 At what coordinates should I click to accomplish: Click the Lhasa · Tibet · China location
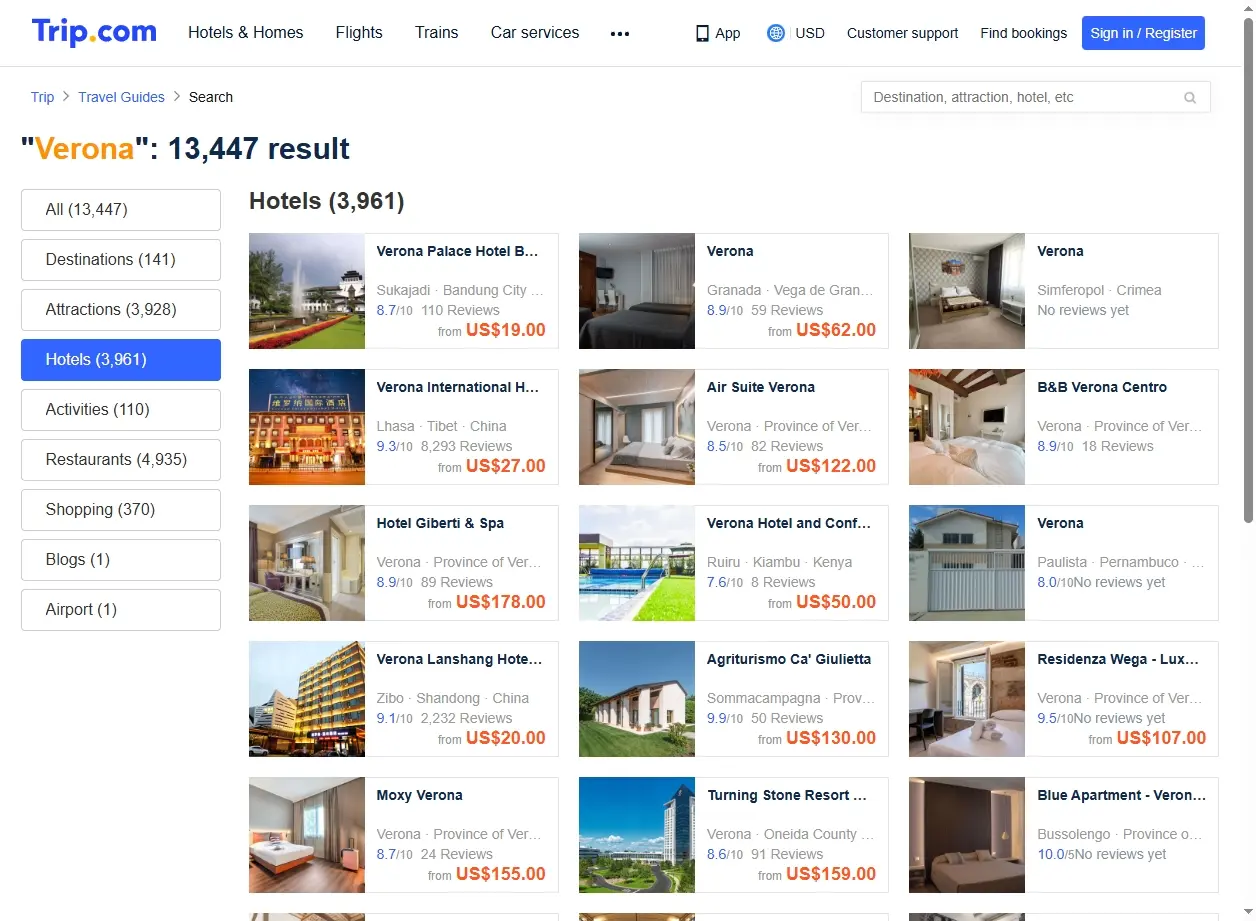[x=441, y=426]
